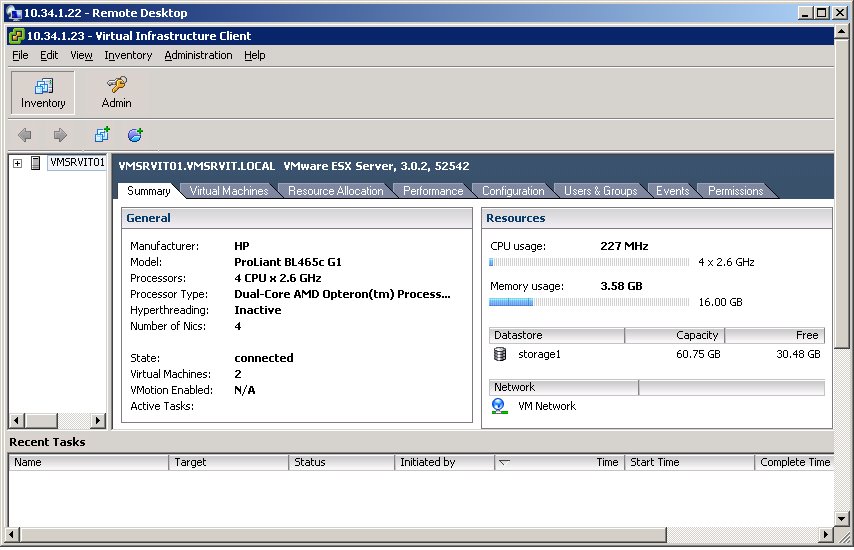This screenshot has width=854, height=550.
Task: Maximize the Remote Desktop window
Action: click(822, 13)
